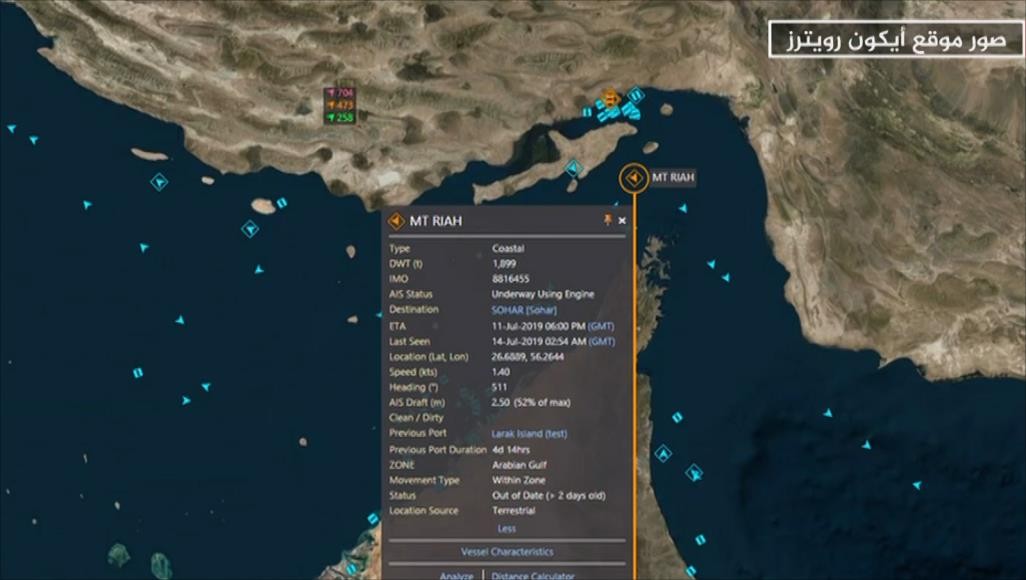The image size is (1026, 580).
Task: Click the Analyze button
Action: click(456, 575)
